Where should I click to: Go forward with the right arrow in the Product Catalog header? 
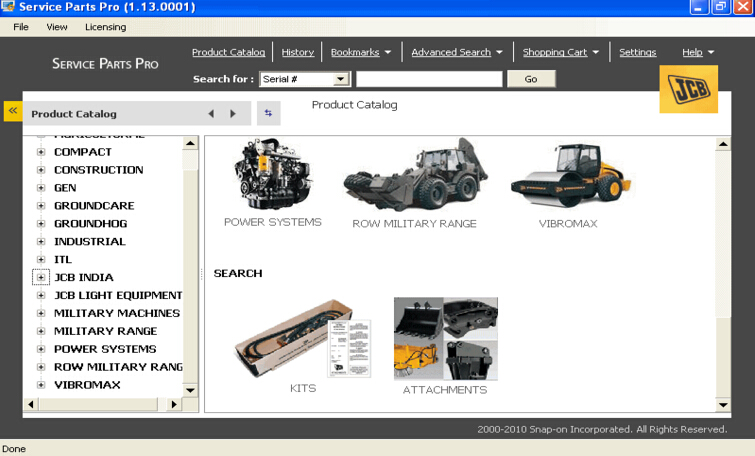tap(233, 114)
